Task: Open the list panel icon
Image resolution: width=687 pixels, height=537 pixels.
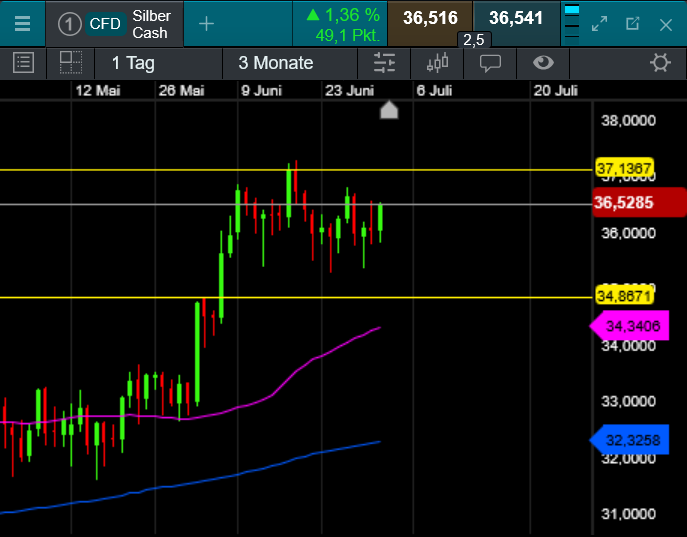Action: coord(23,63)
